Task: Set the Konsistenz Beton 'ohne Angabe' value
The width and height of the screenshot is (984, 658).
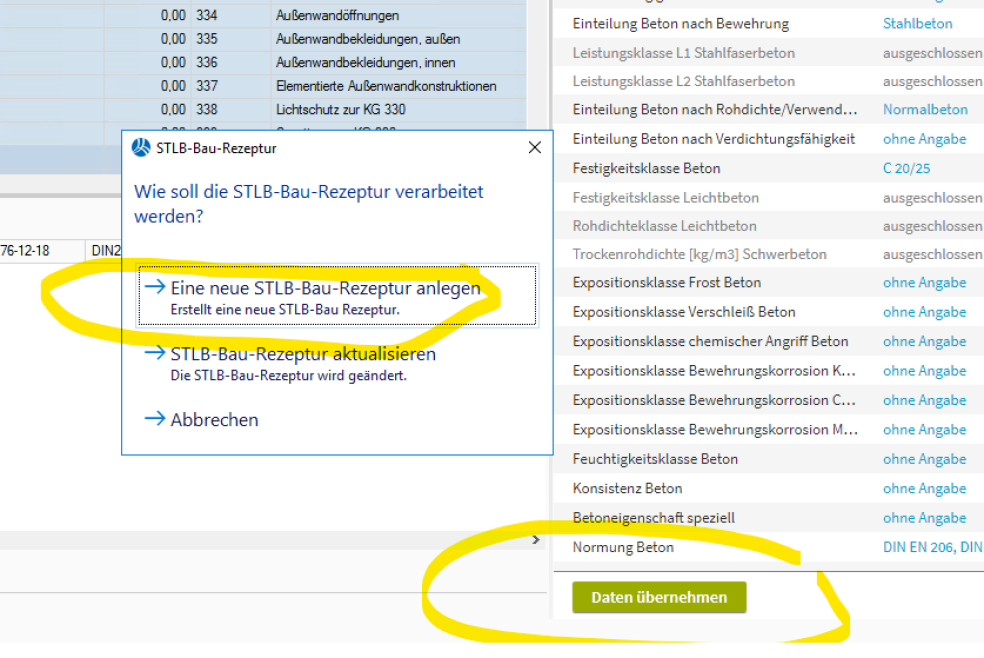Action: pyautogui.click(x=924, y=488)
